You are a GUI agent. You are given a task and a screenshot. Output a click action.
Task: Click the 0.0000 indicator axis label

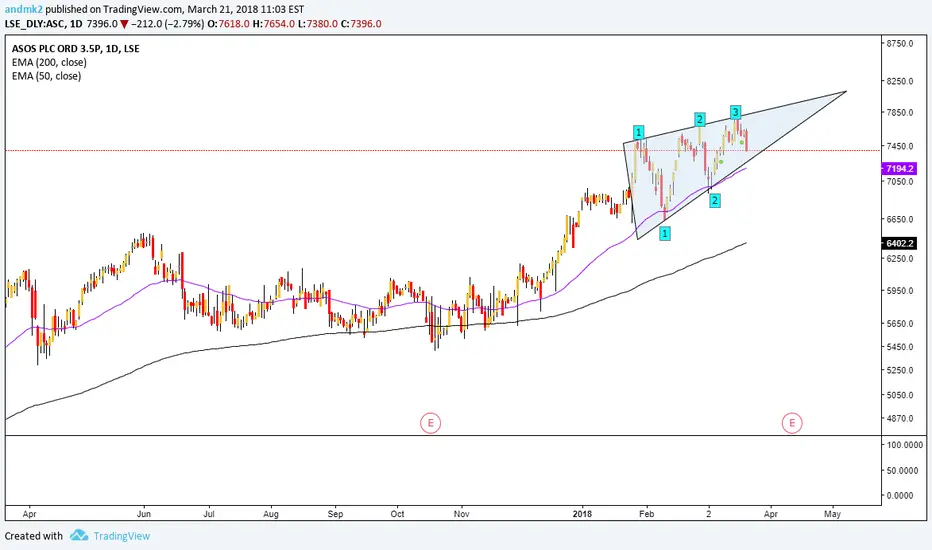pos(899,495)
